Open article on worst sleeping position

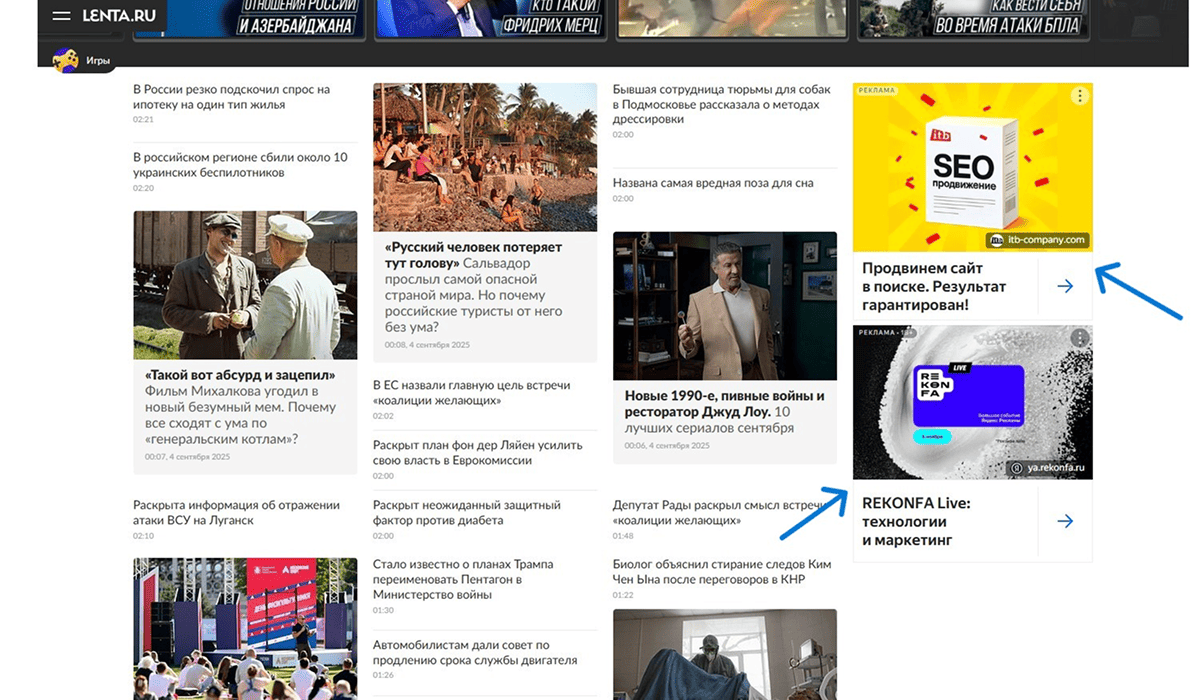point(712,183)
